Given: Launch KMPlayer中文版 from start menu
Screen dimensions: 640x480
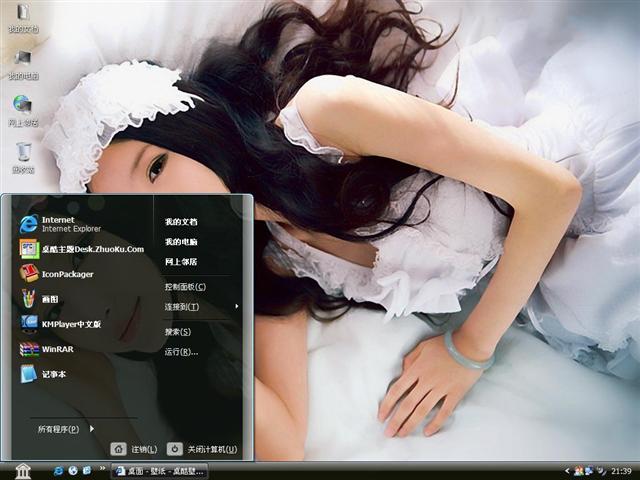Looking at the screenshot, I should [60, 324].
